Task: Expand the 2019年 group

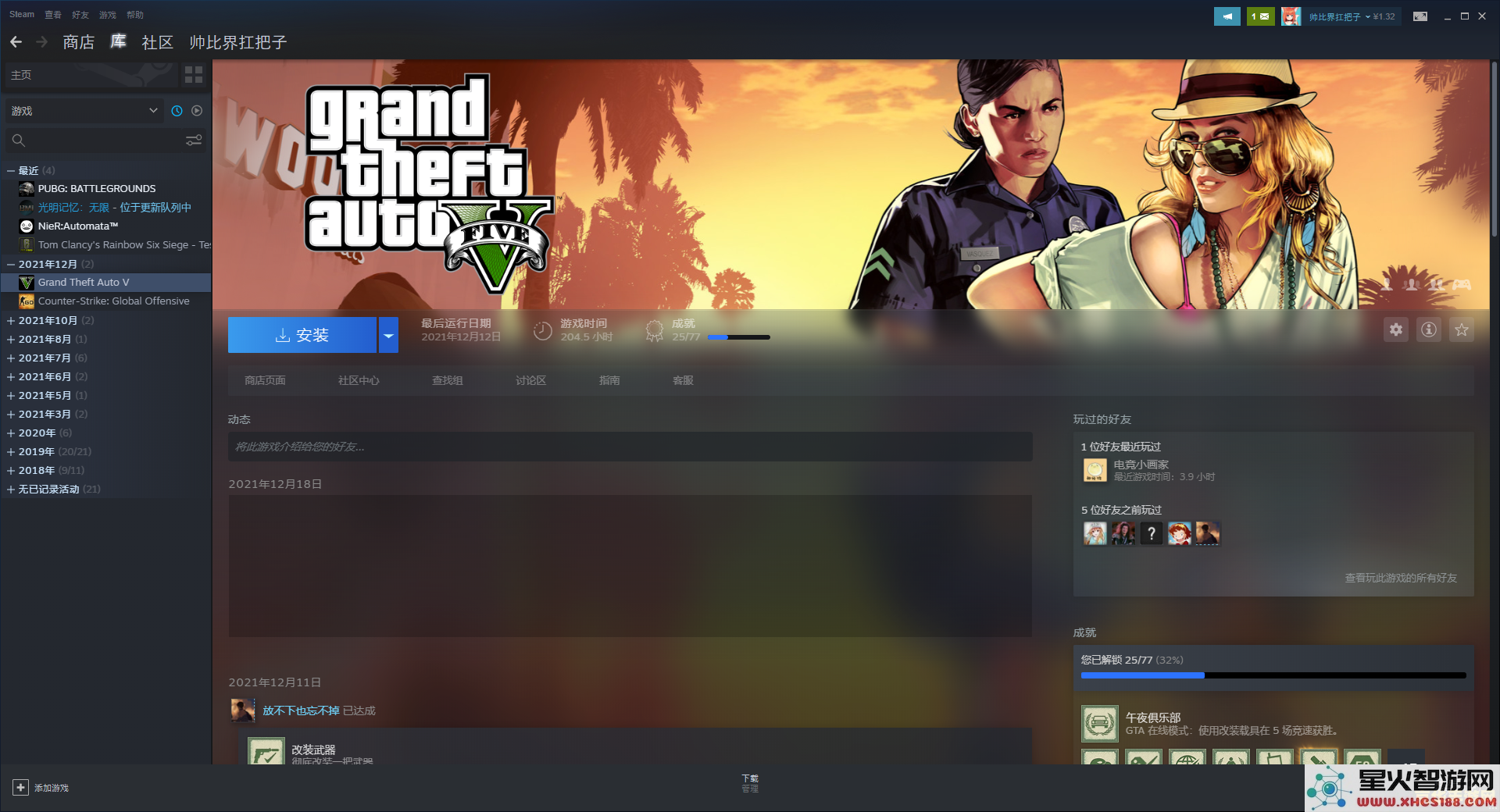Action: coord(11,451)
